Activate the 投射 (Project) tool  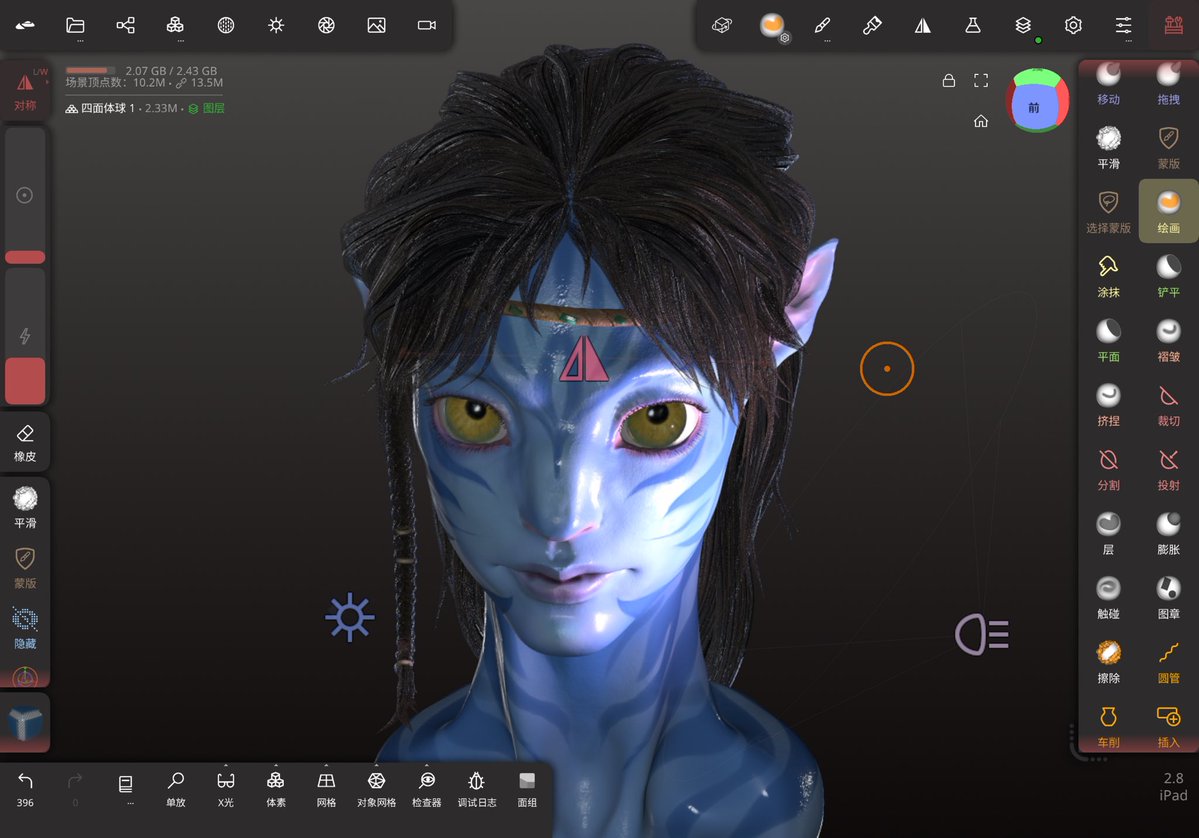pyautogui.click(x=1168, y=469)
